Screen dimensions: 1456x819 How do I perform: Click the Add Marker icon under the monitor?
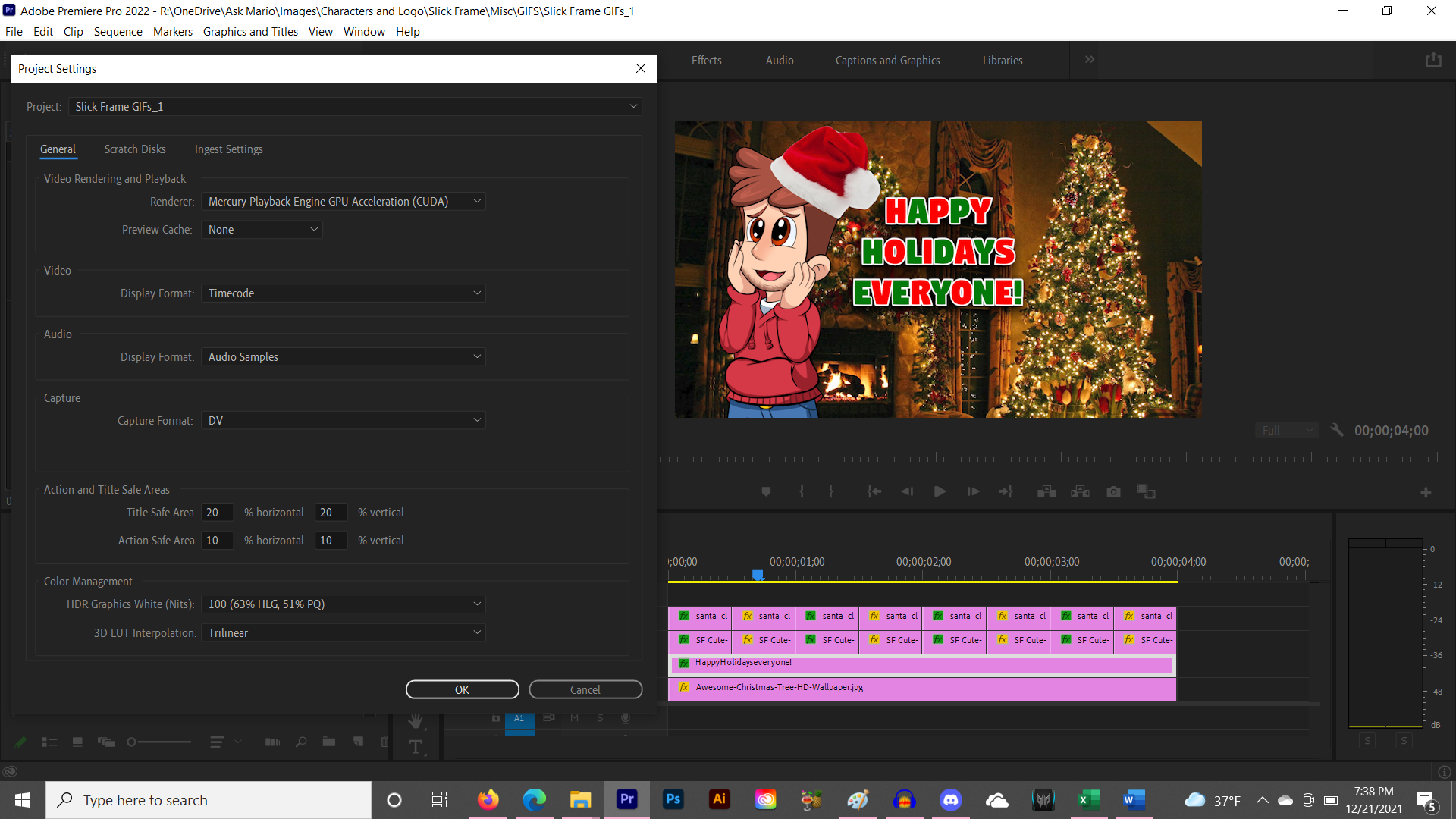tap(766, 491)
